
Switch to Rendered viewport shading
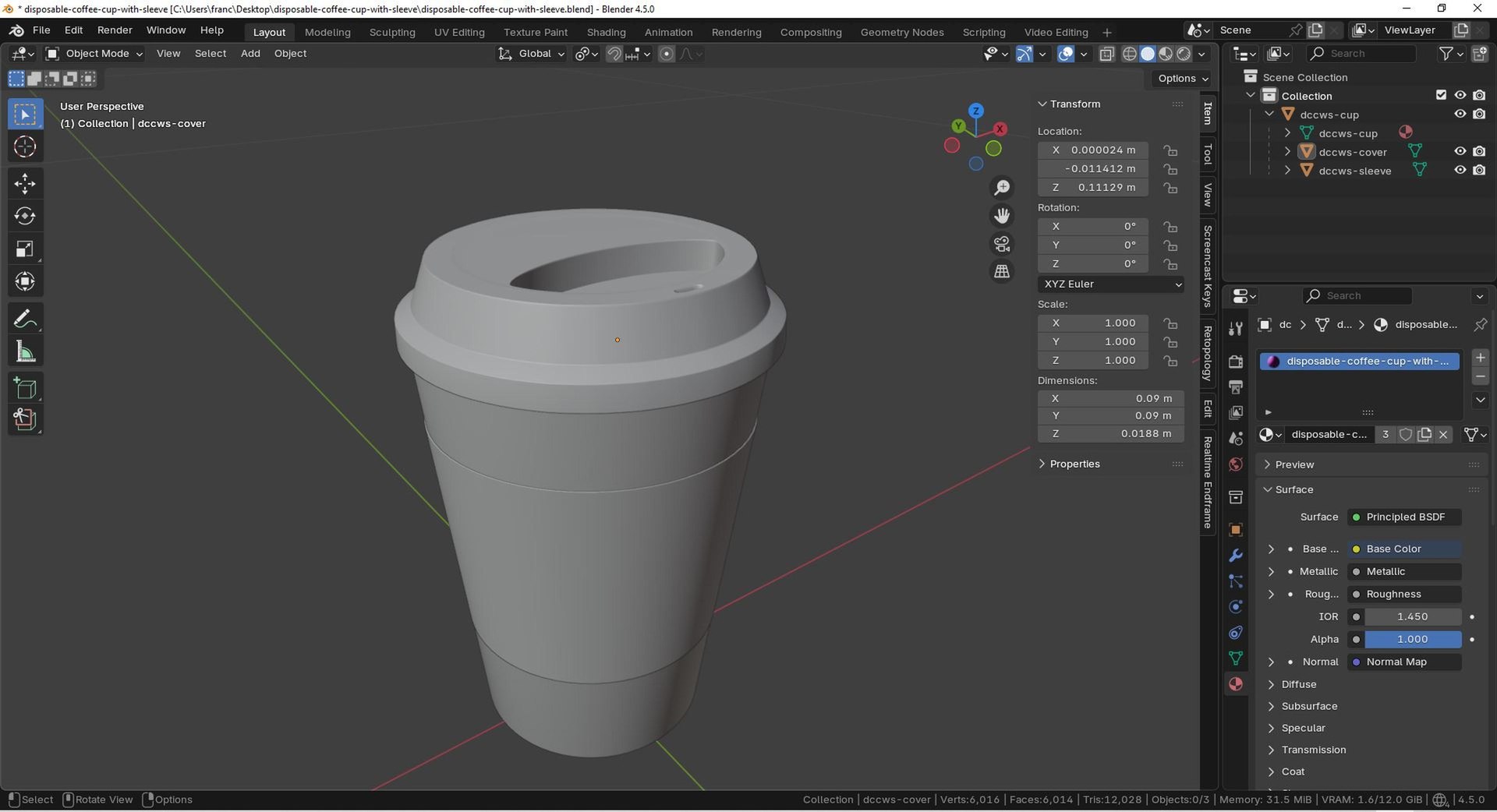coord(1184,54)
